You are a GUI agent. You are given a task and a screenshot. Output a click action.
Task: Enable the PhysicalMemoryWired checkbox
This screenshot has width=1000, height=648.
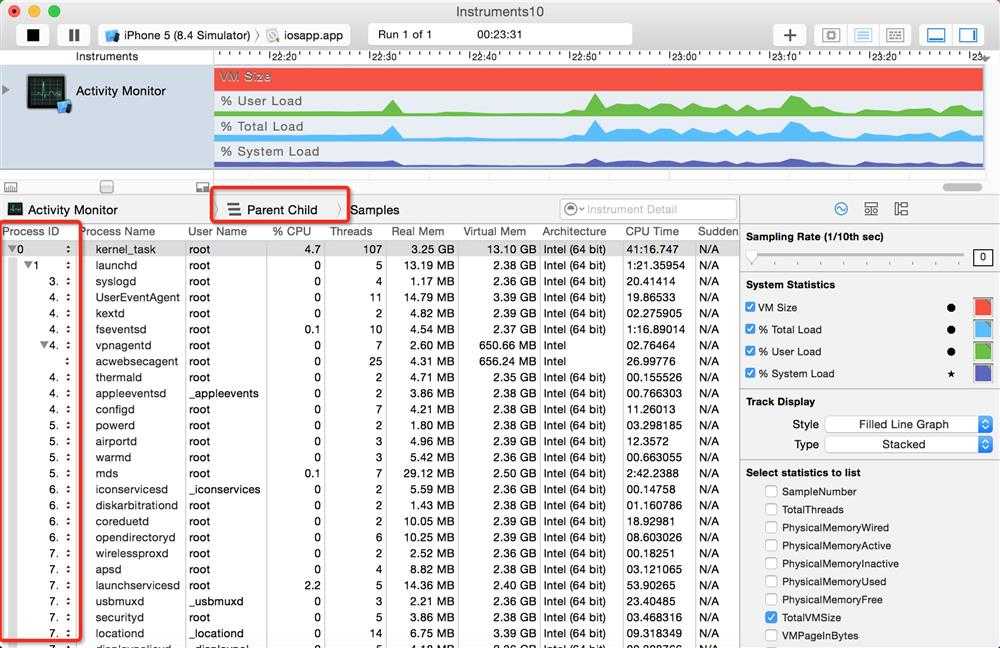(x=771, y=527)
